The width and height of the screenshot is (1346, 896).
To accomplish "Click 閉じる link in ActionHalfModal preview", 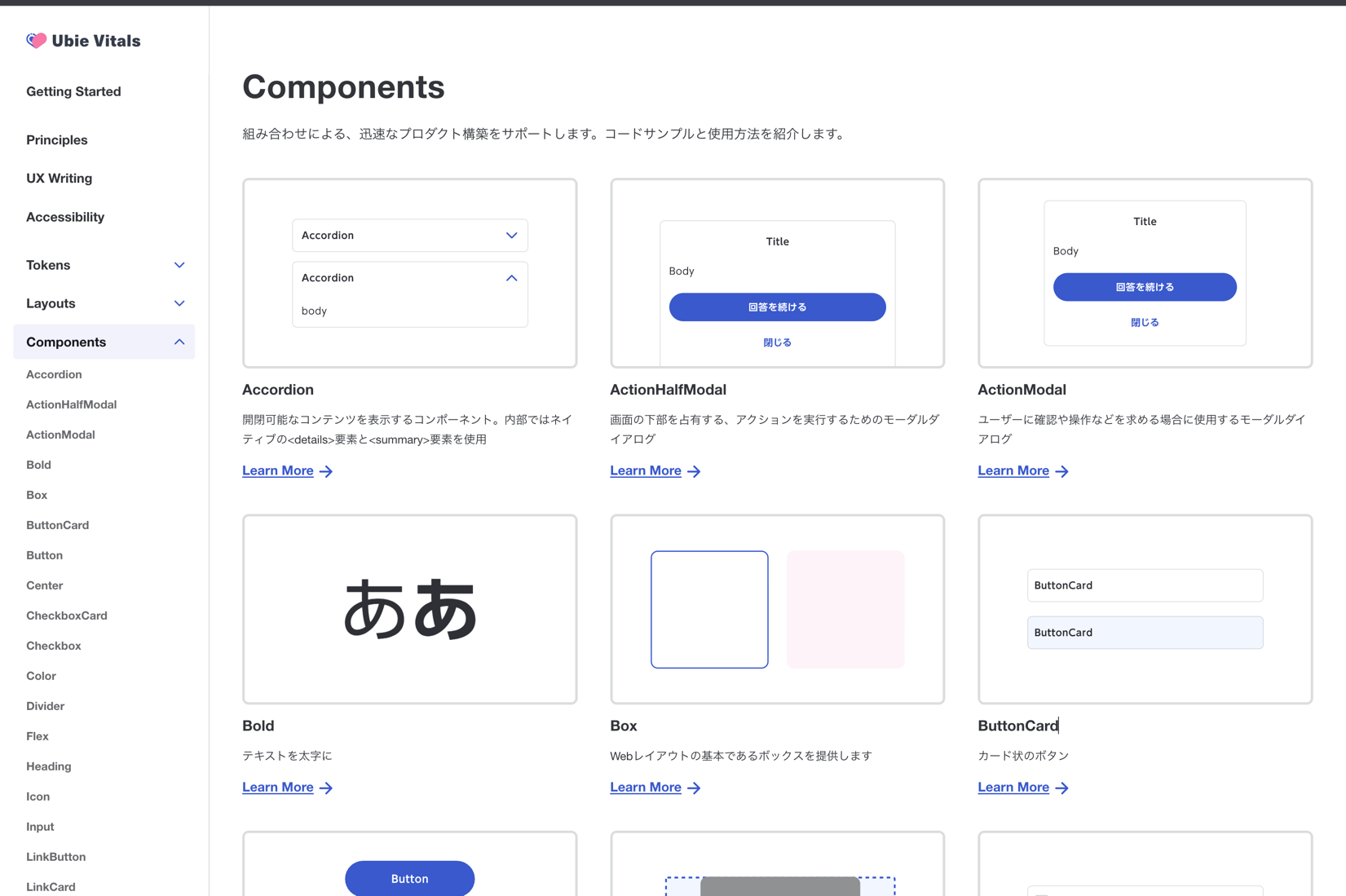I will tap(777, 342).
